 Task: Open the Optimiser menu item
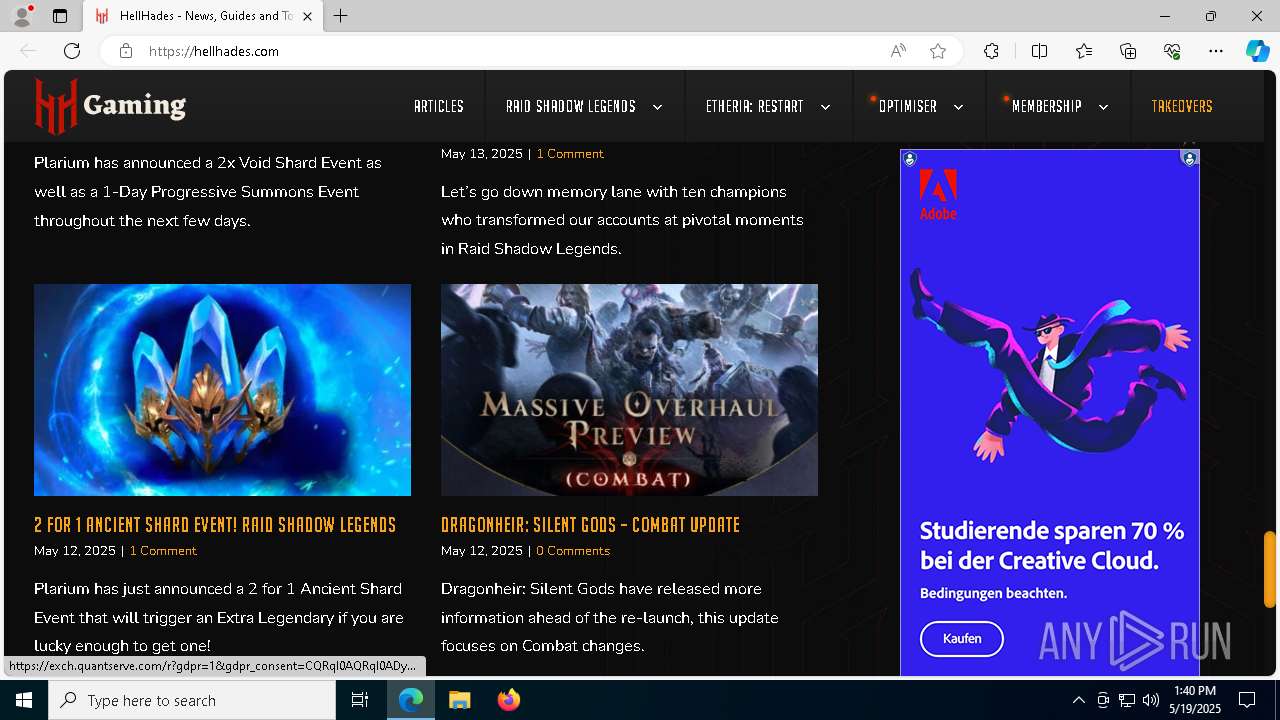click(x=908, y=106)
